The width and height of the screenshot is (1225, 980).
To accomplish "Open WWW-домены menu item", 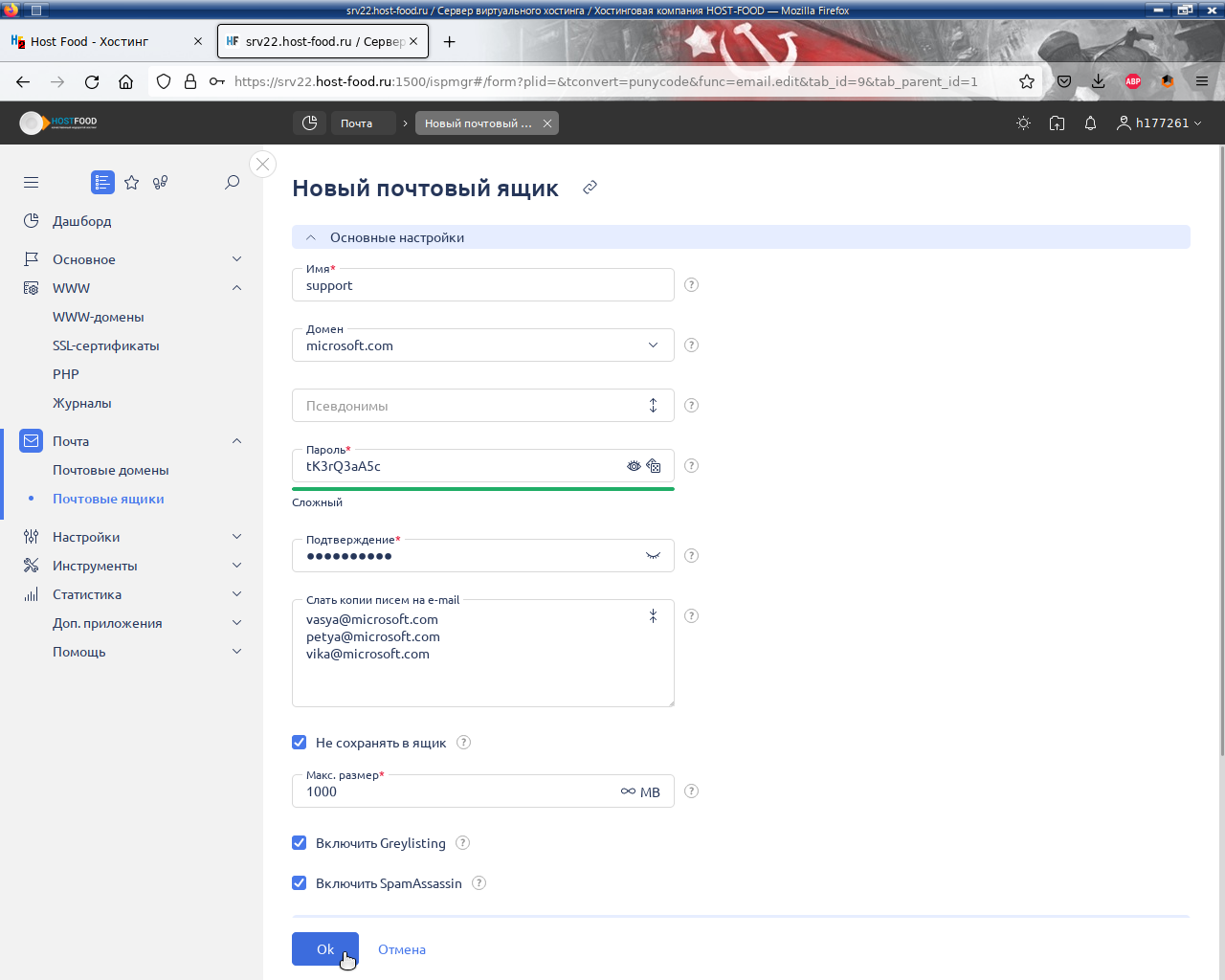I will tap(99, 317).
